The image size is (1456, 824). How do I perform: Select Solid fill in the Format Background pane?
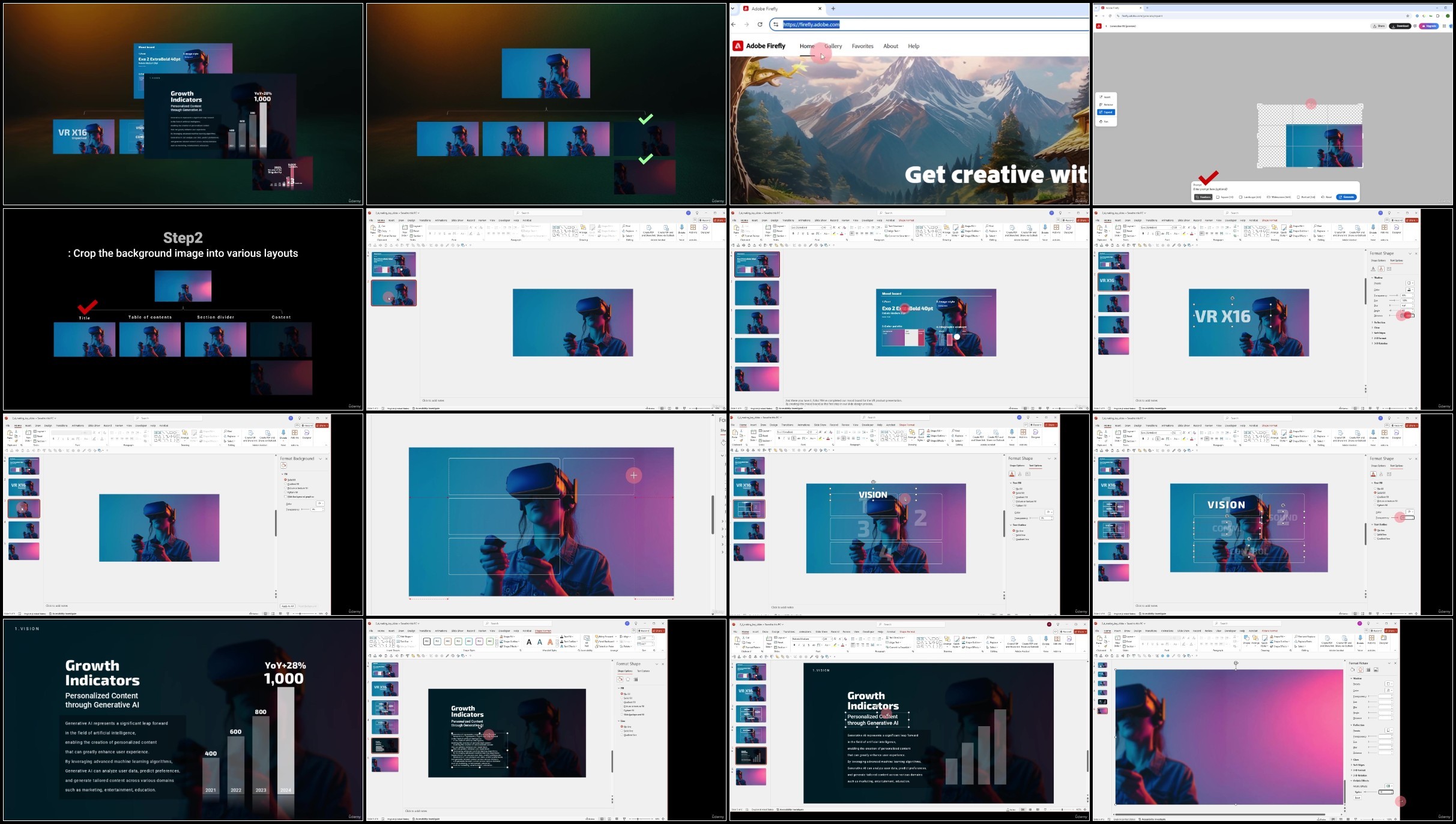tap(291, 480)
